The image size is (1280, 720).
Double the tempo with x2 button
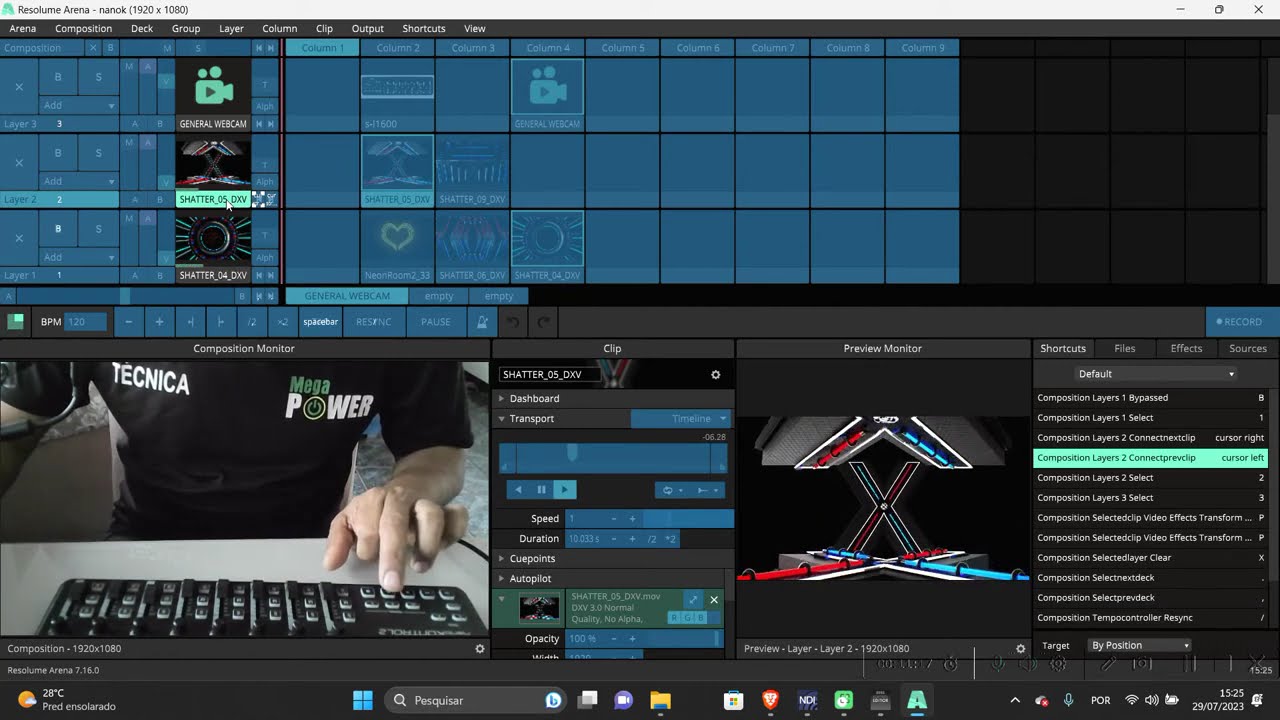click(283, 322)
